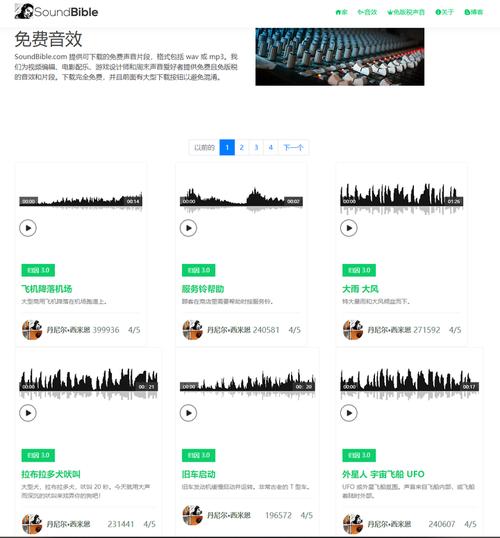Seek in the 飞机降落机场 waveform
The width and height of the screenshot is (500, 538).
point(81,201)
